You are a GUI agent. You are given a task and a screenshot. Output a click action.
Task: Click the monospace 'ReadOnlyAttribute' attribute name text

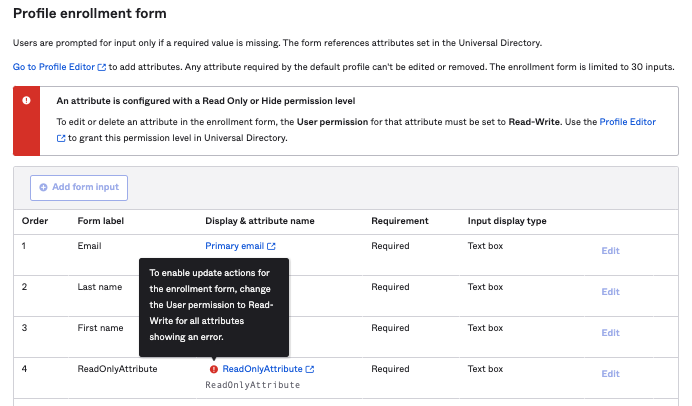tap(252, 385)
